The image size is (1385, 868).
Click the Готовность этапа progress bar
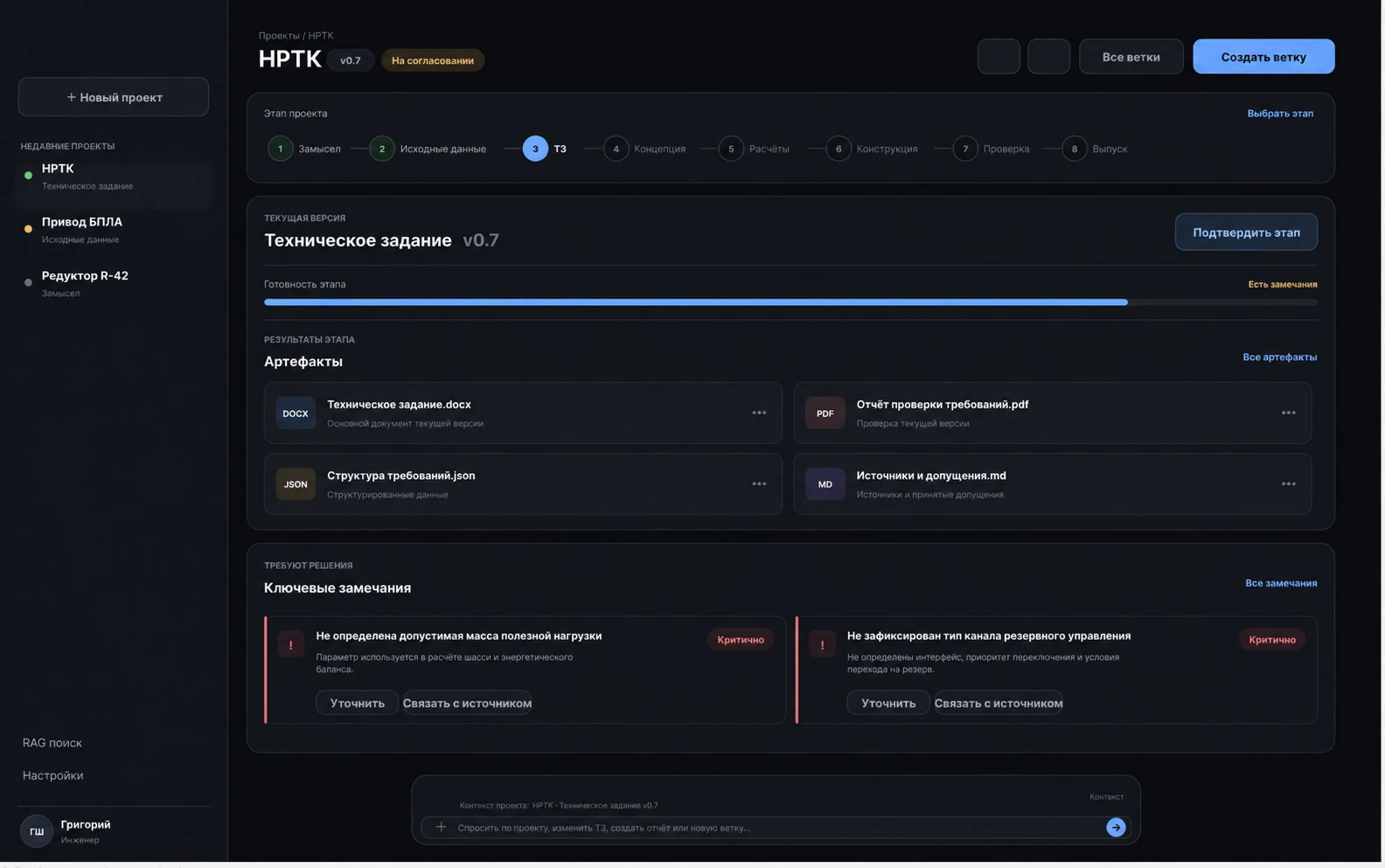tap(790, 302)
